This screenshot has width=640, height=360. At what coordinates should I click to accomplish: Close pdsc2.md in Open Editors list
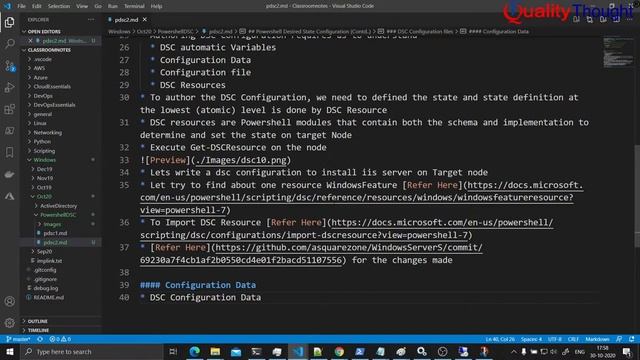click(x=30, y=41)
